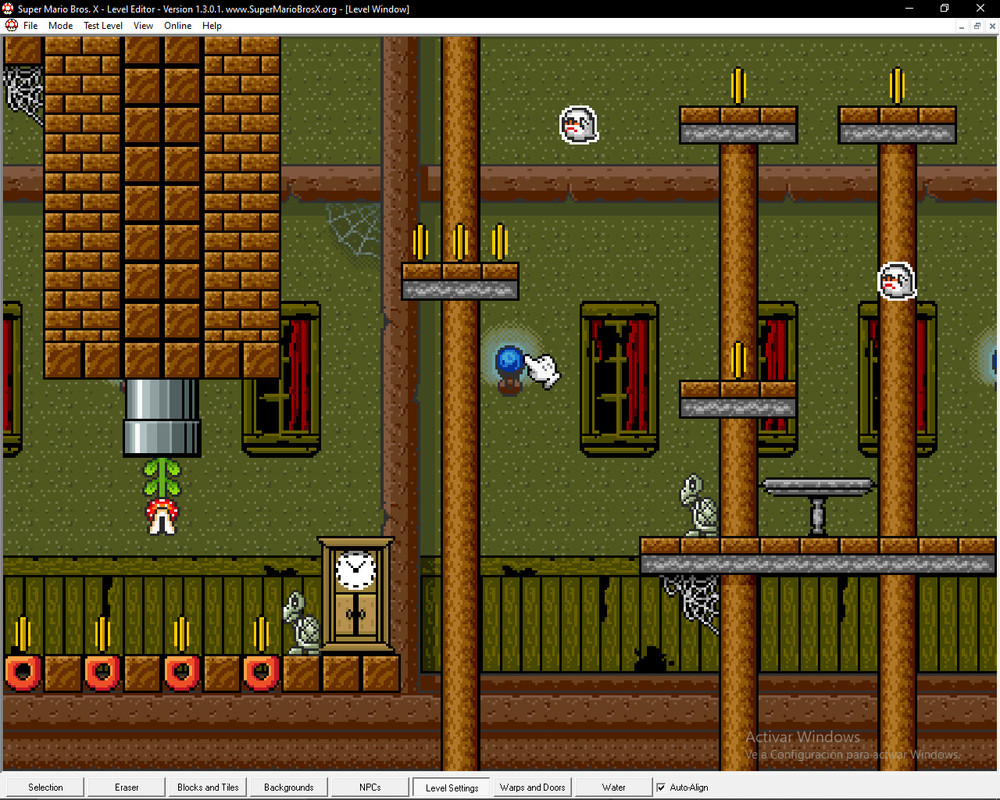The width and height of the screenshot is (1000, 800).
Task: Select the fourth red donut block from the left
Action: point(261,673)
